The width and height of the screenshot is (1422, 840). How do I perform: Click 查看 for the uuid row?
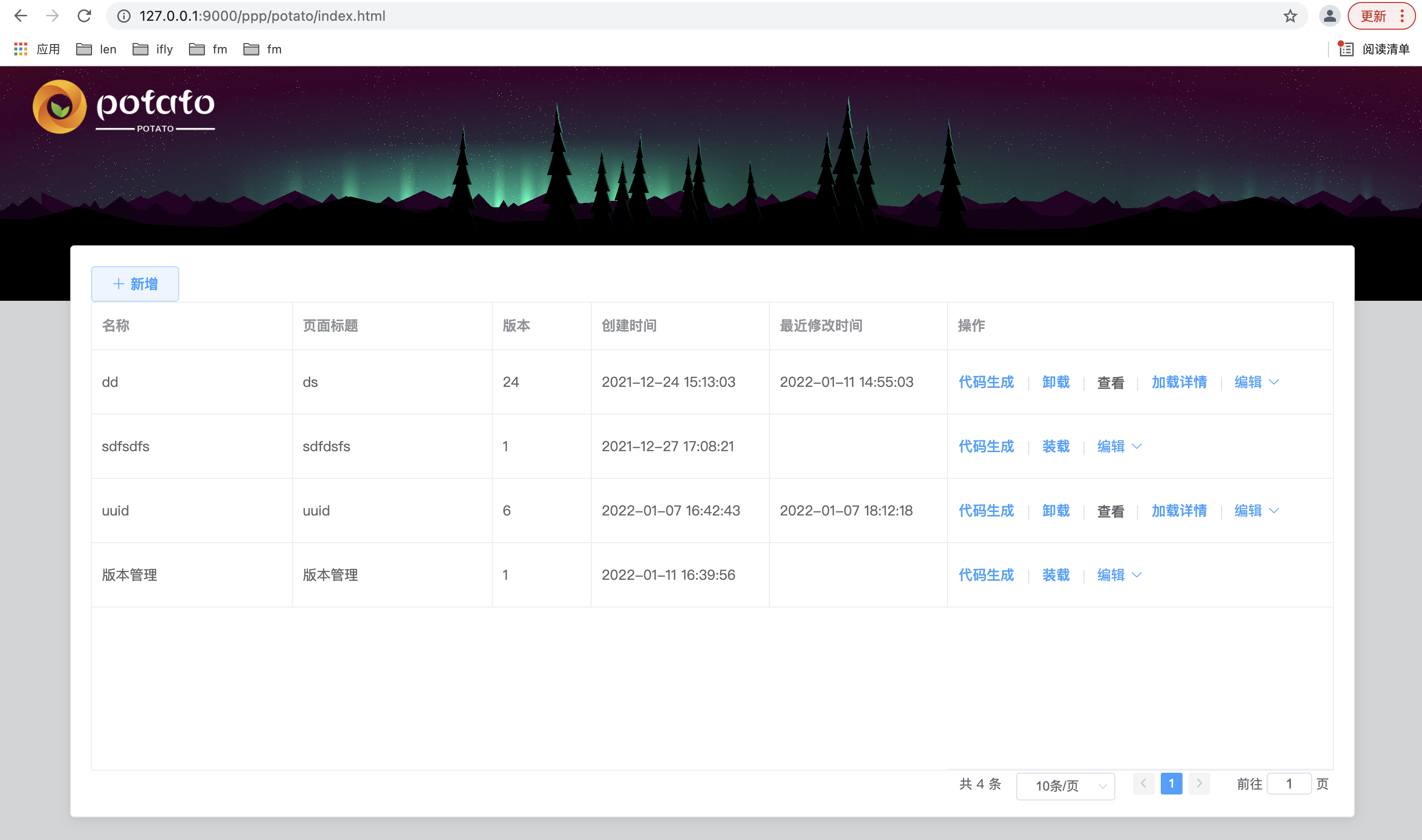pos(1111,511)
